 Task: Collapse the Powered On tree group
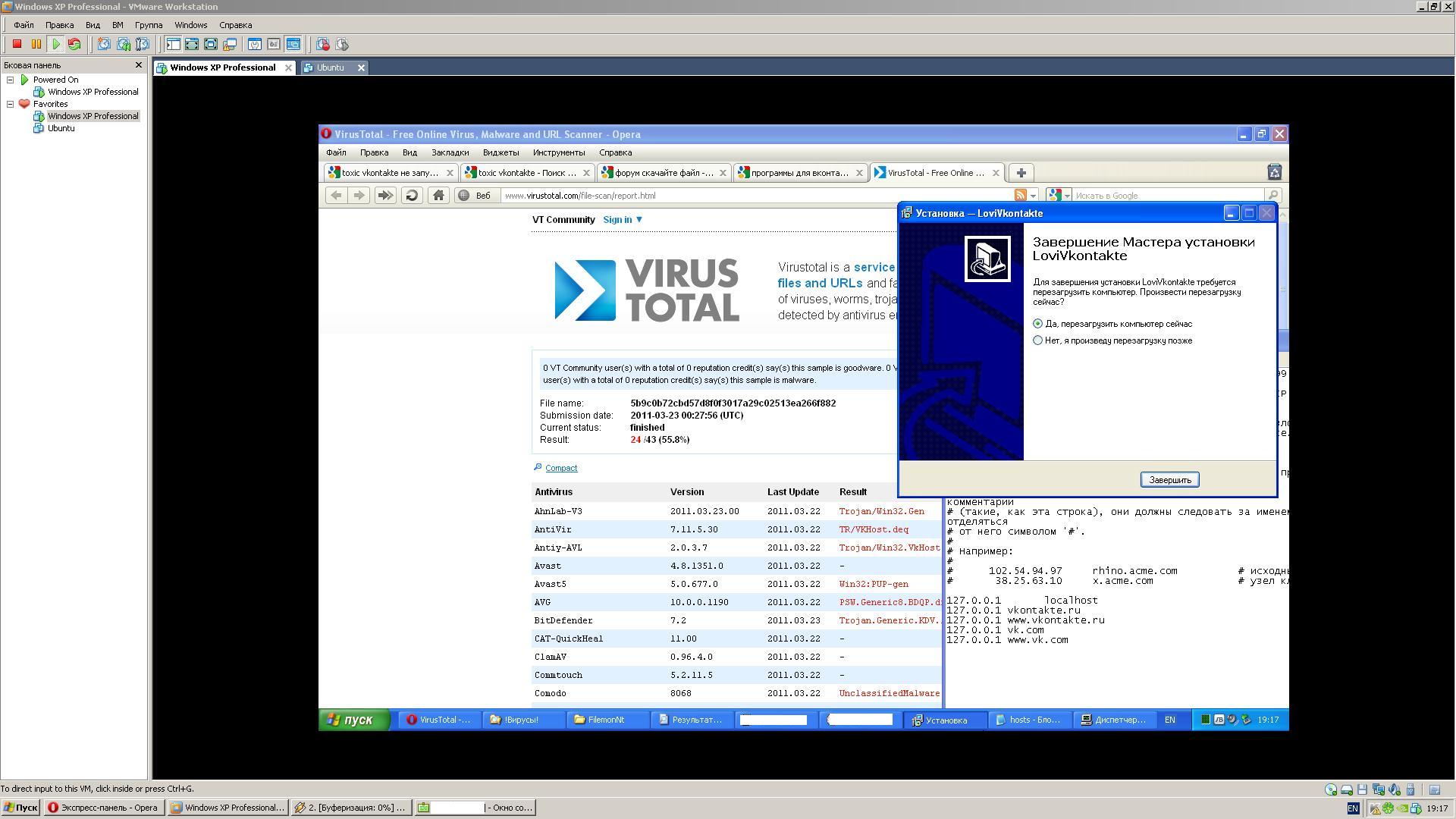(x=11, y=80)
